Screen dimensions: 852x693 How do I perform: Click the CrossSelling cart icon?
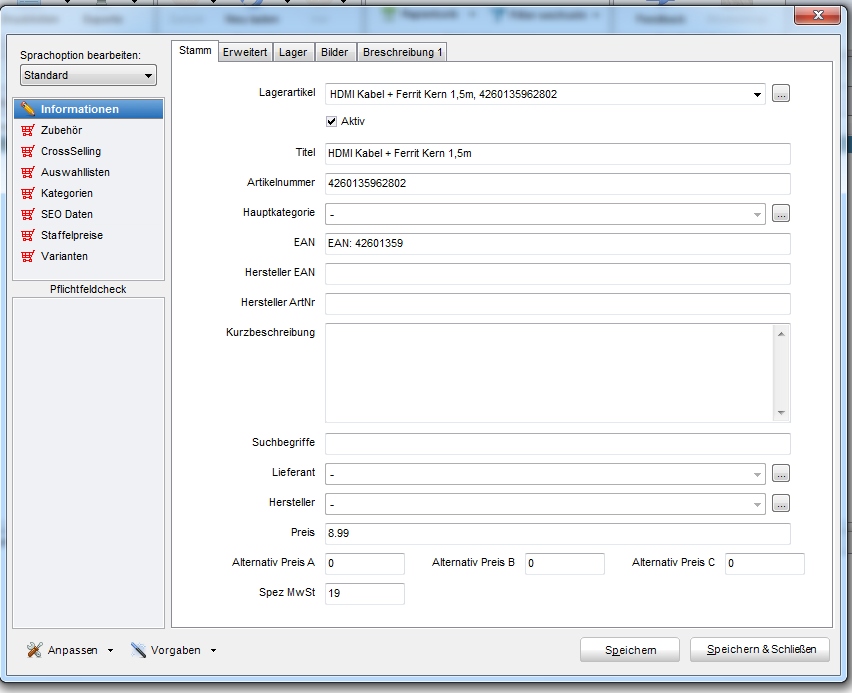(28, 151)
